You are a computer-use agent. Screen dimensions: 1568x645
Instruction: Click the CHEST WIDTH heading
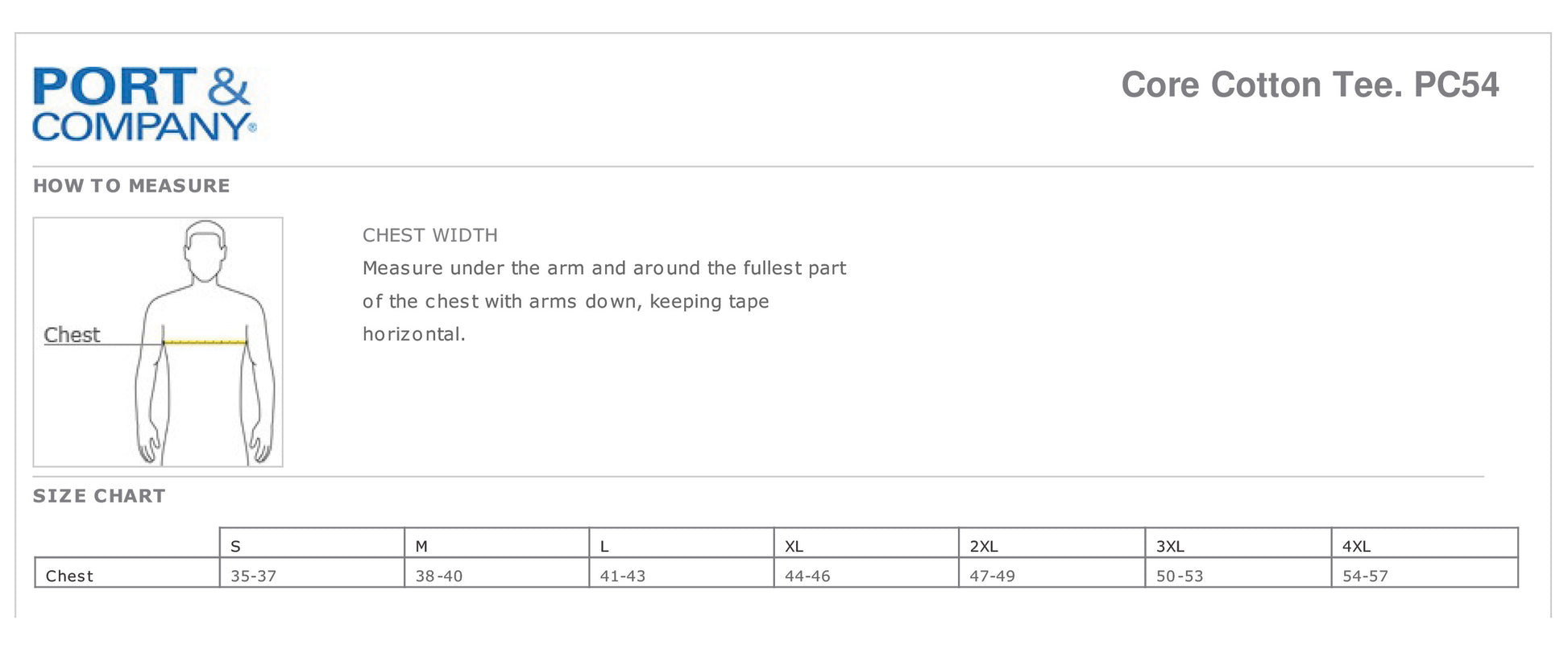click(x=429, y=235)
